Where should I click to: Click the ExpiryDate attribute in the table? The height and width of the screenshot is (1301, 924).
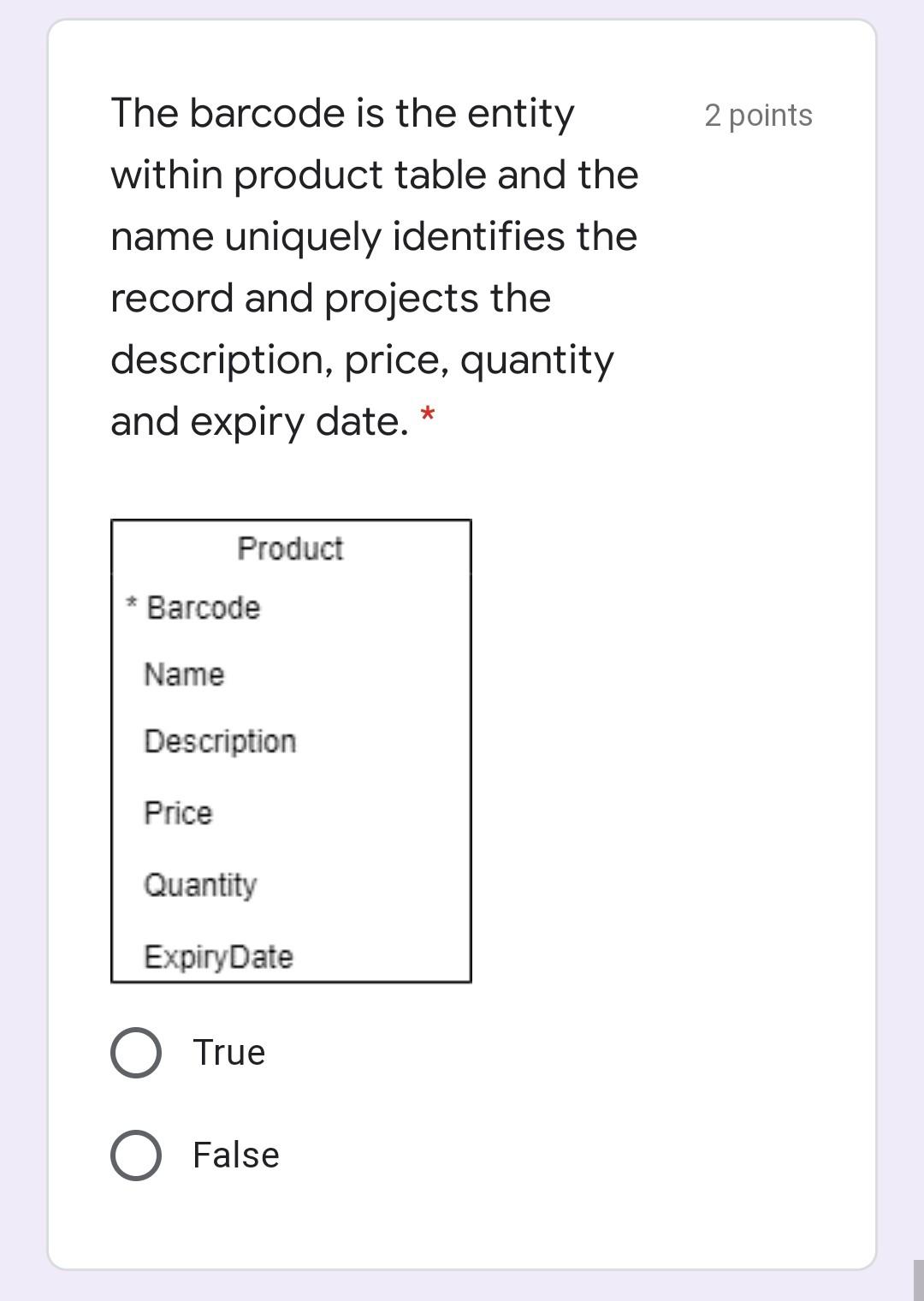point(218,957)
